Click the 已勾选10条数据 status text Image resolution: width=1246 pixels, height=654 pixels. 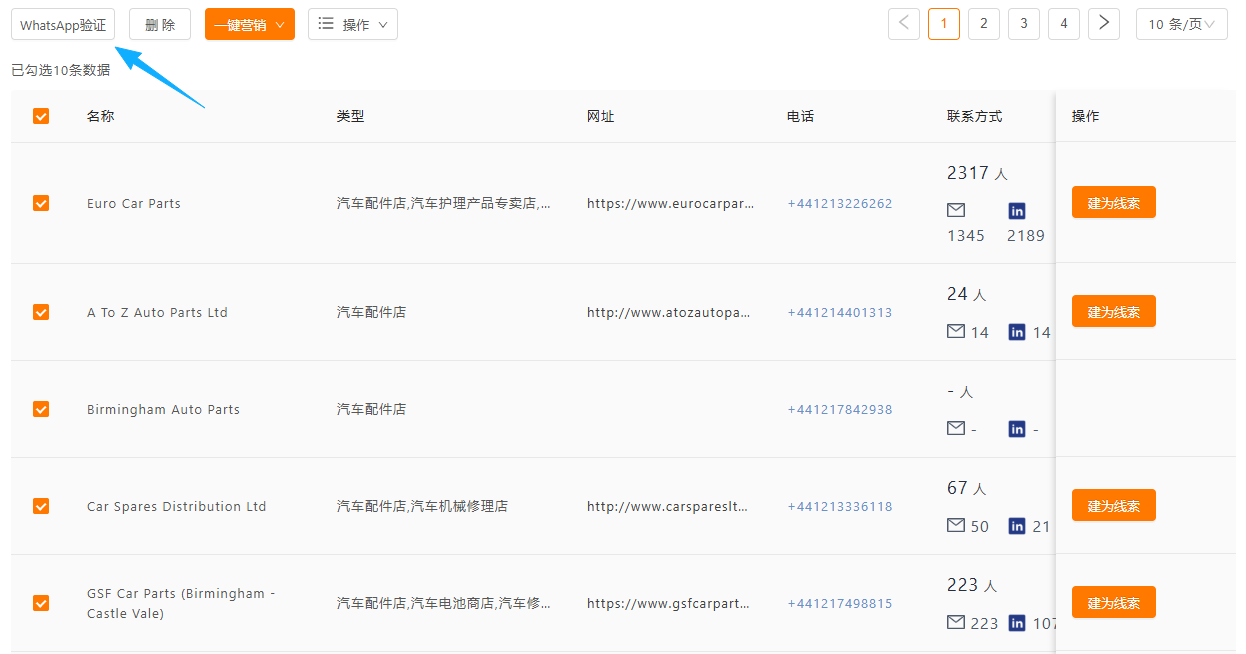coord(61,70)
